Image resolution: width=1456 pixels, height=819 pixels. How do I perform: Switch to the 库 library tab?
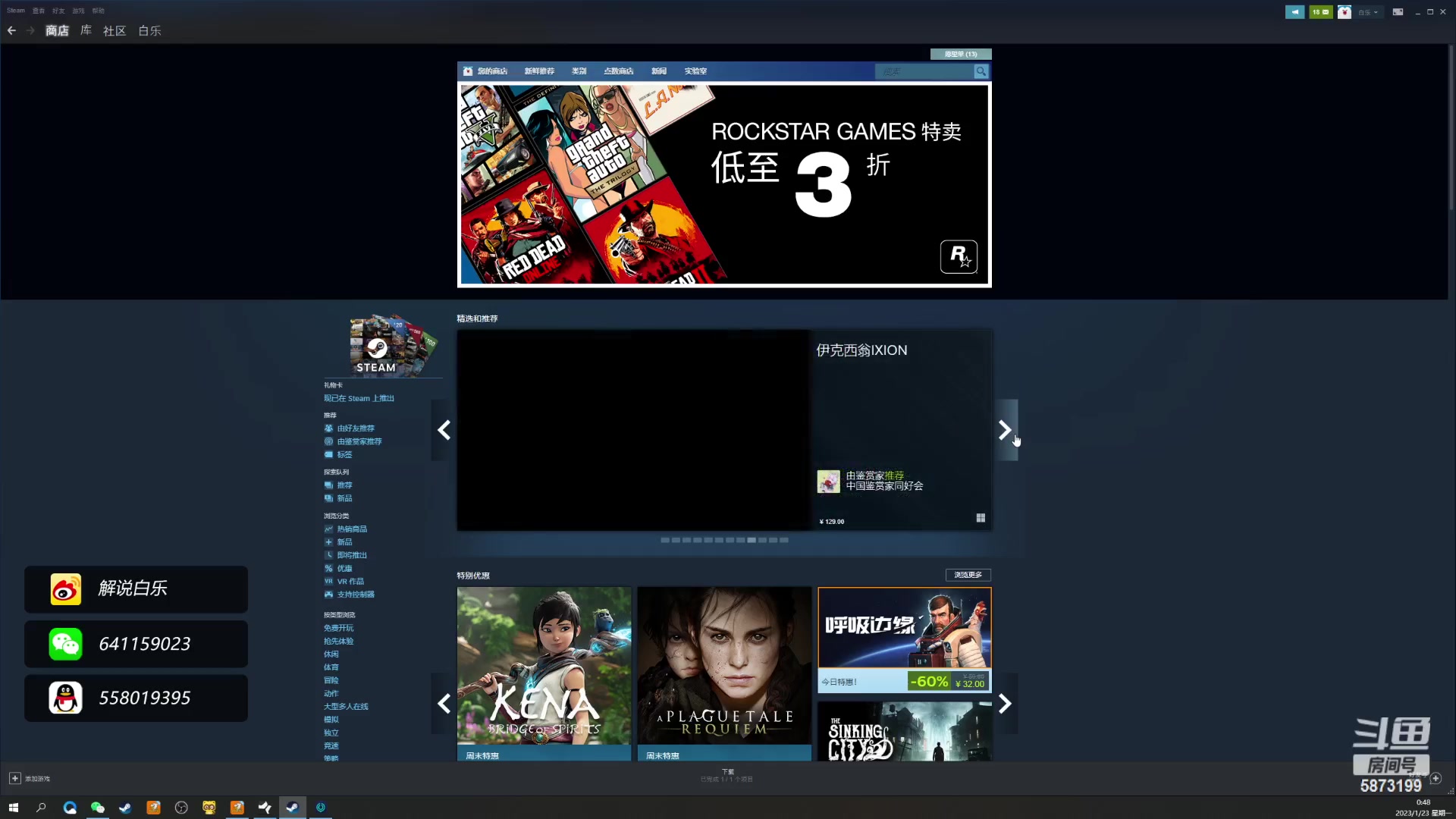point(86,30)
